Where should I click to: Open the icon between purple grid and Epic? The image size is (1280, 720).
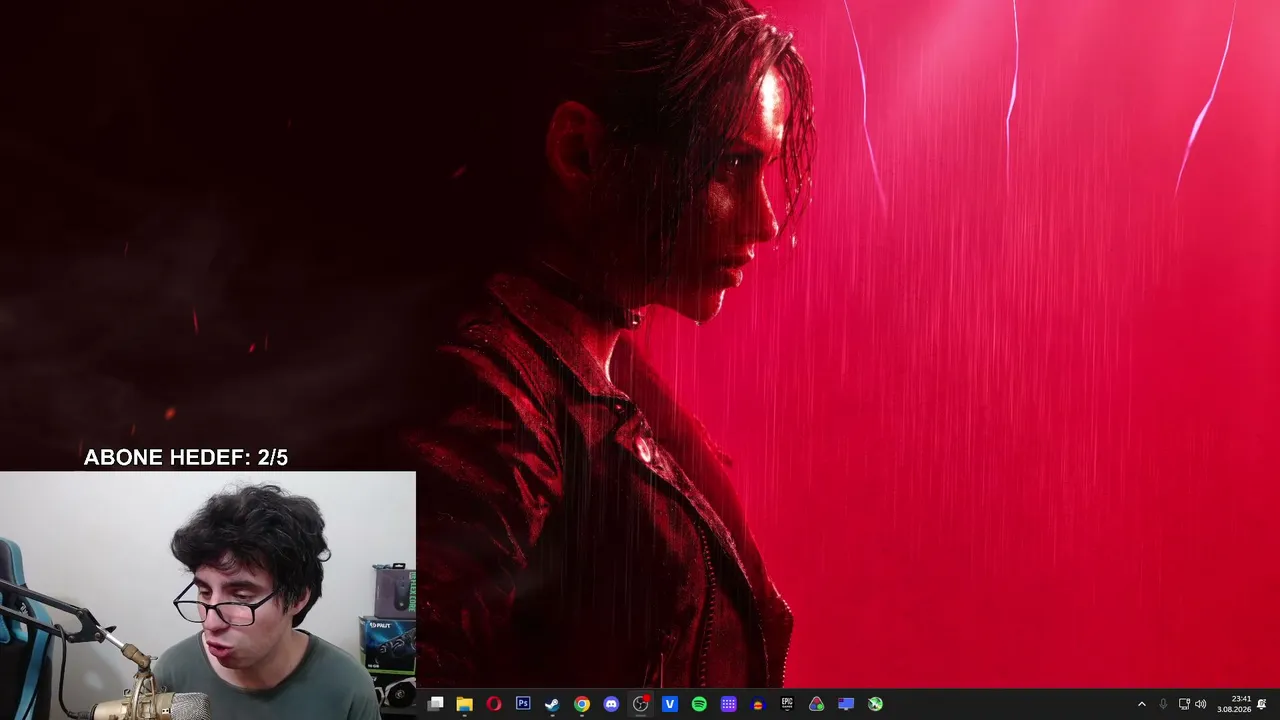click(758, 704)
